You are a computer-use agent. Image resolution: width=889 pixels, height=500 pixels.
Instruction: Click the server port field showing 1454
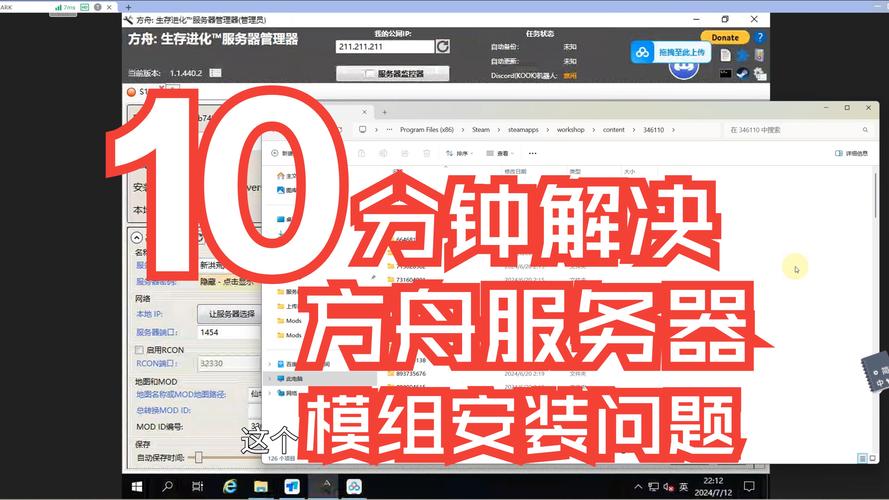[229, 332]
